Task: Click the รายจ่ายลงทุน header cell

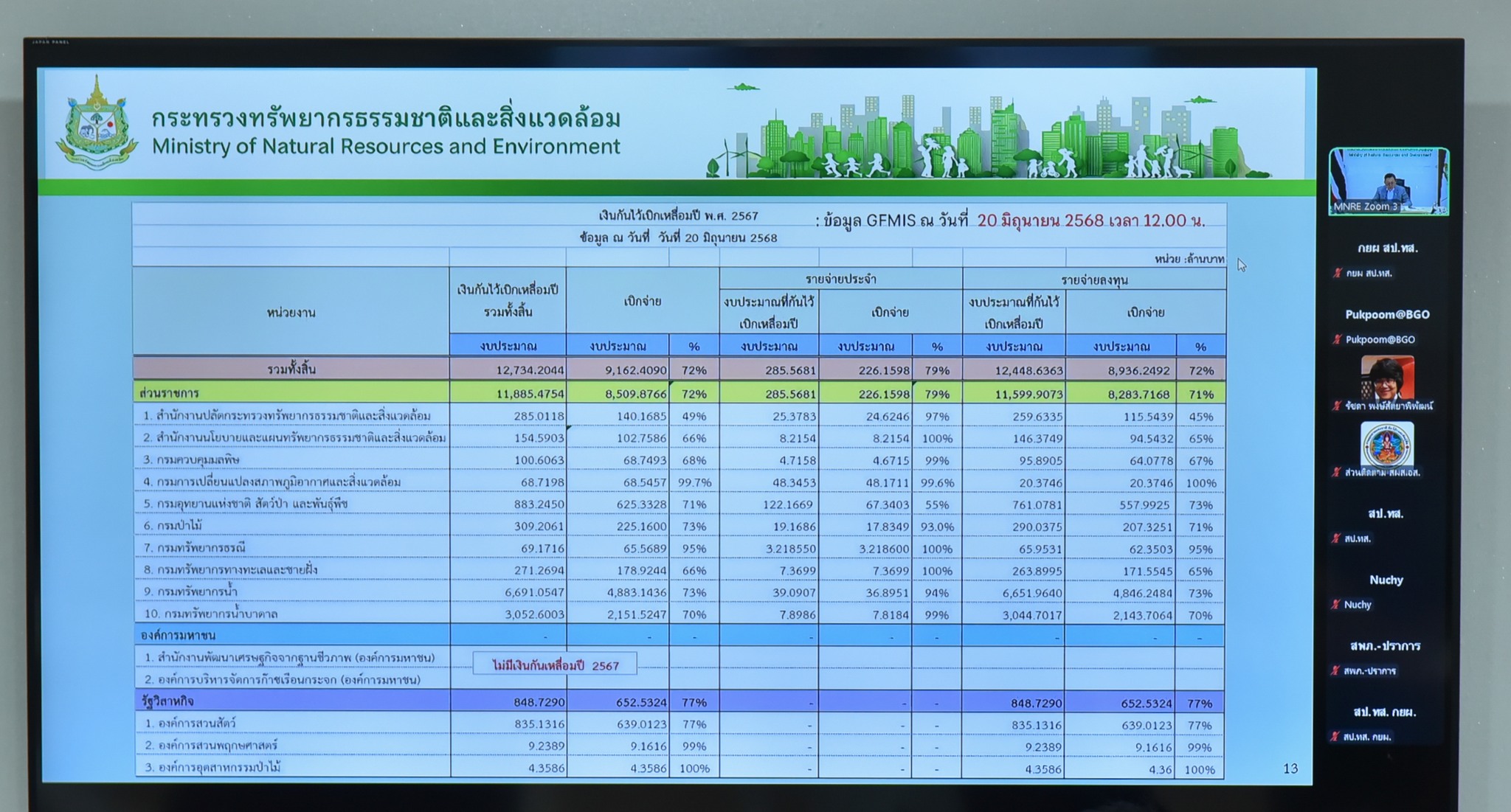Action: (x=1094, y=280)
